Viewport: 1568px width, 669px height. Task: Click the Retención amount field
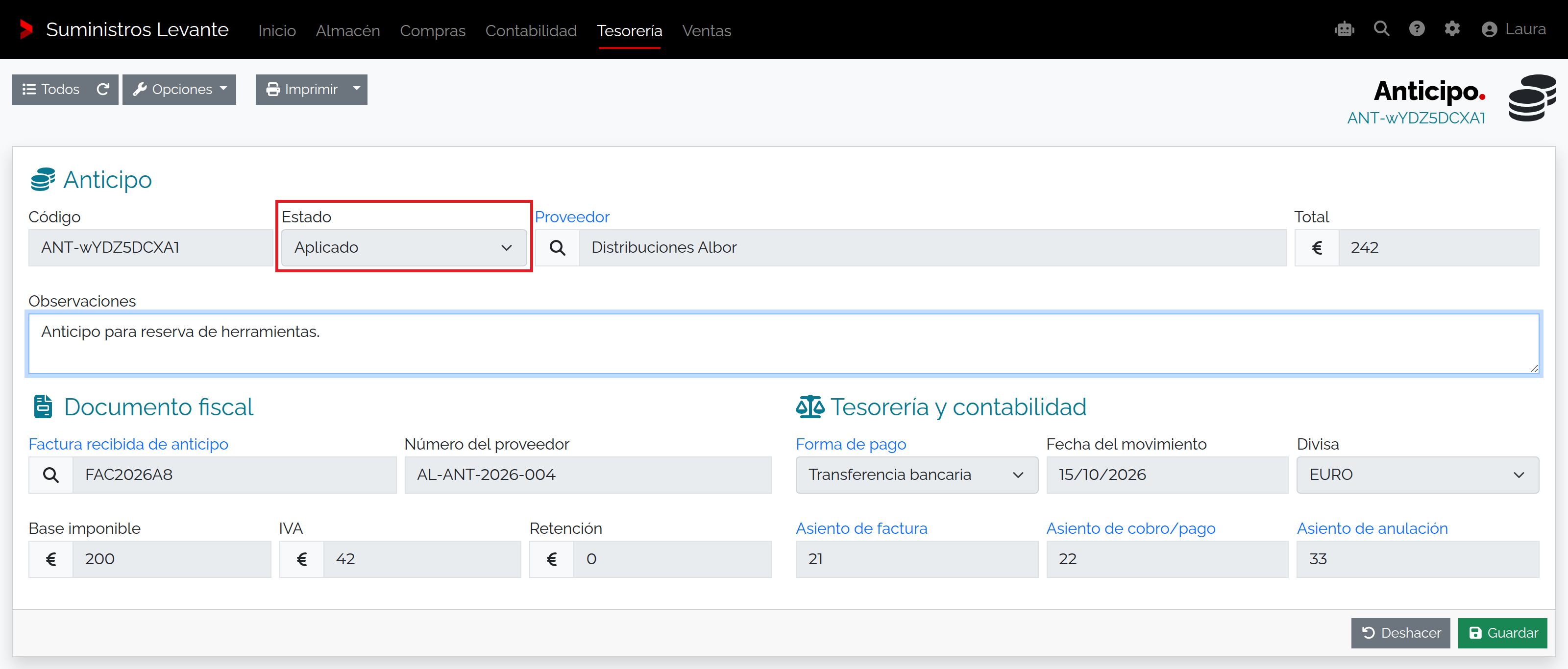point(673,559)
